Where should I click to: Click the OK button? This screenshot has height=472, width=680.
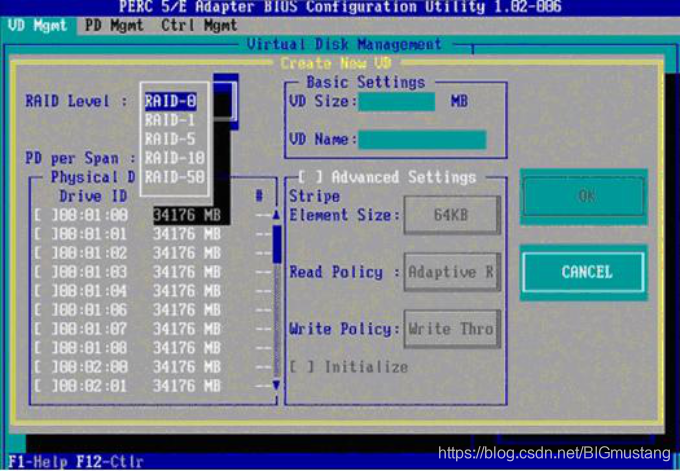[584, 197]
